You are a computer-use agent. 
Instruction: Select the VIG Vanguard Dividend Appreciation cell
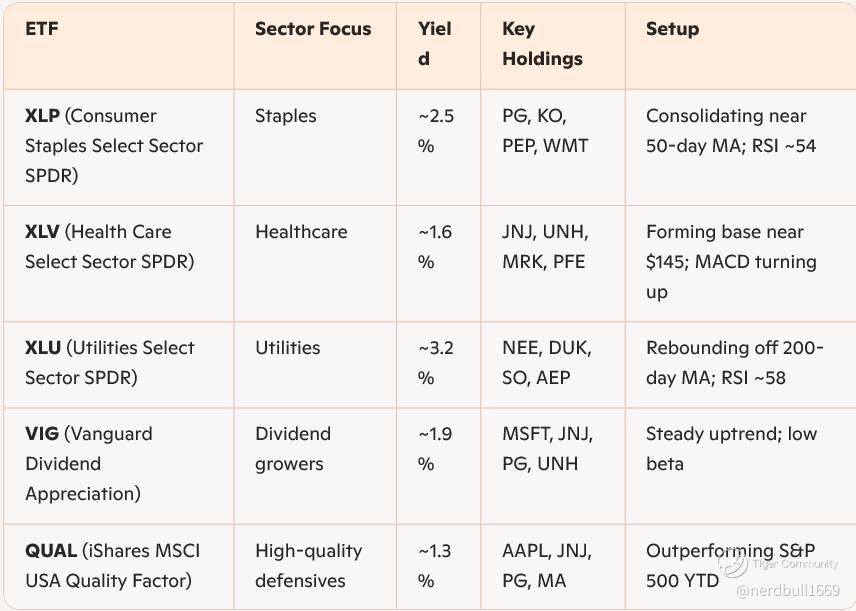(x=89, y=464)
